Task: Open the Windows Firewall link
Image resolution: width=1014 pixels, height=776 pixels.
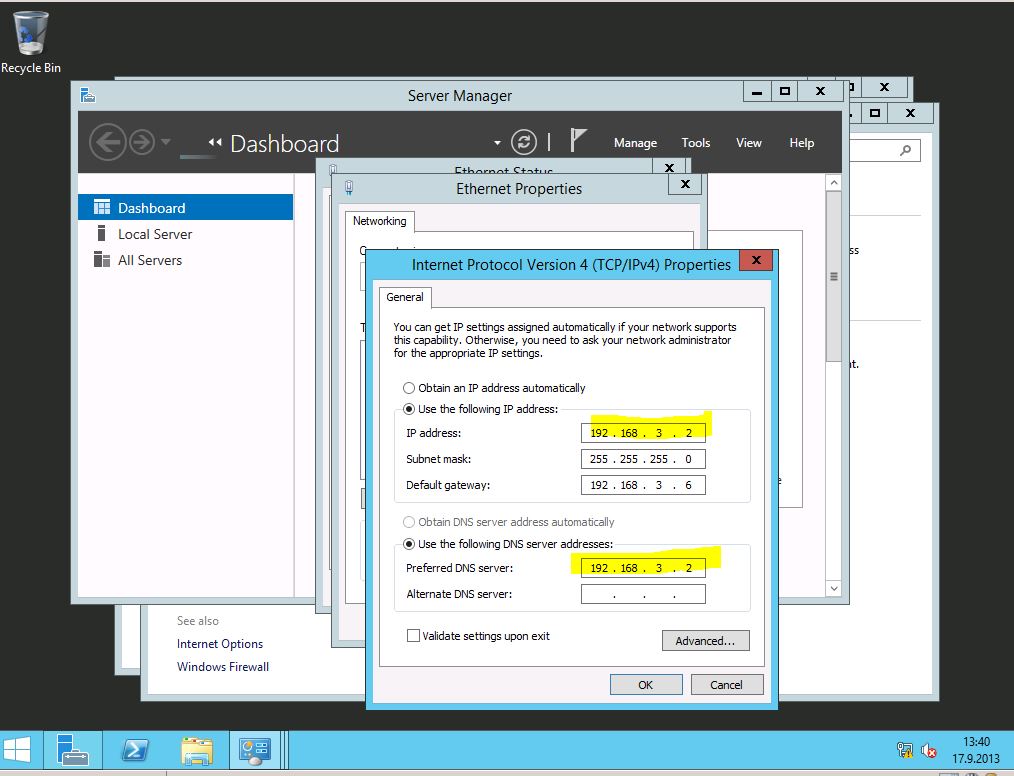Action: point(223,667)
